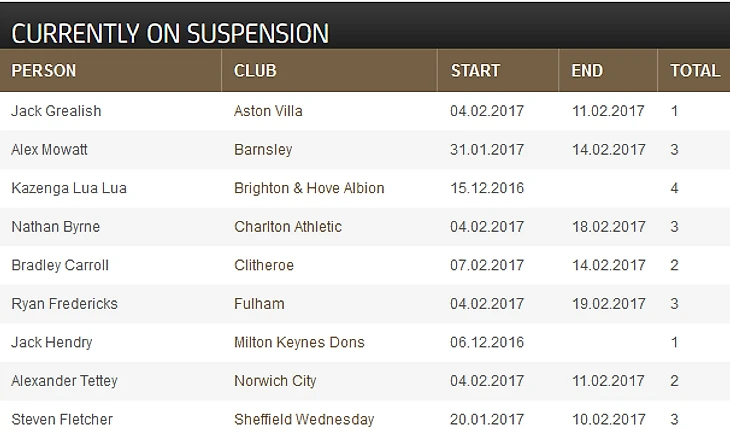This screenshot has width=730, height=436.
Task: Click Alexander Tettey's name
Action: pos(64,381)
